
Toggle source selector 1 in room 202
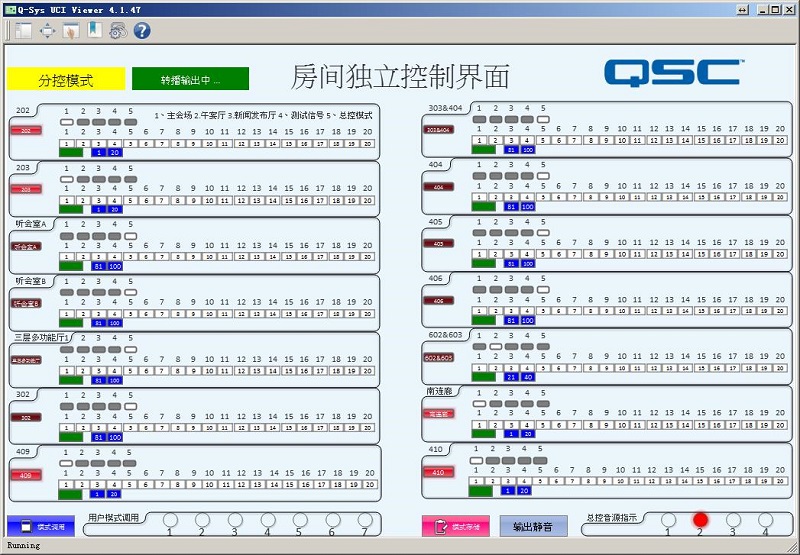67,122
